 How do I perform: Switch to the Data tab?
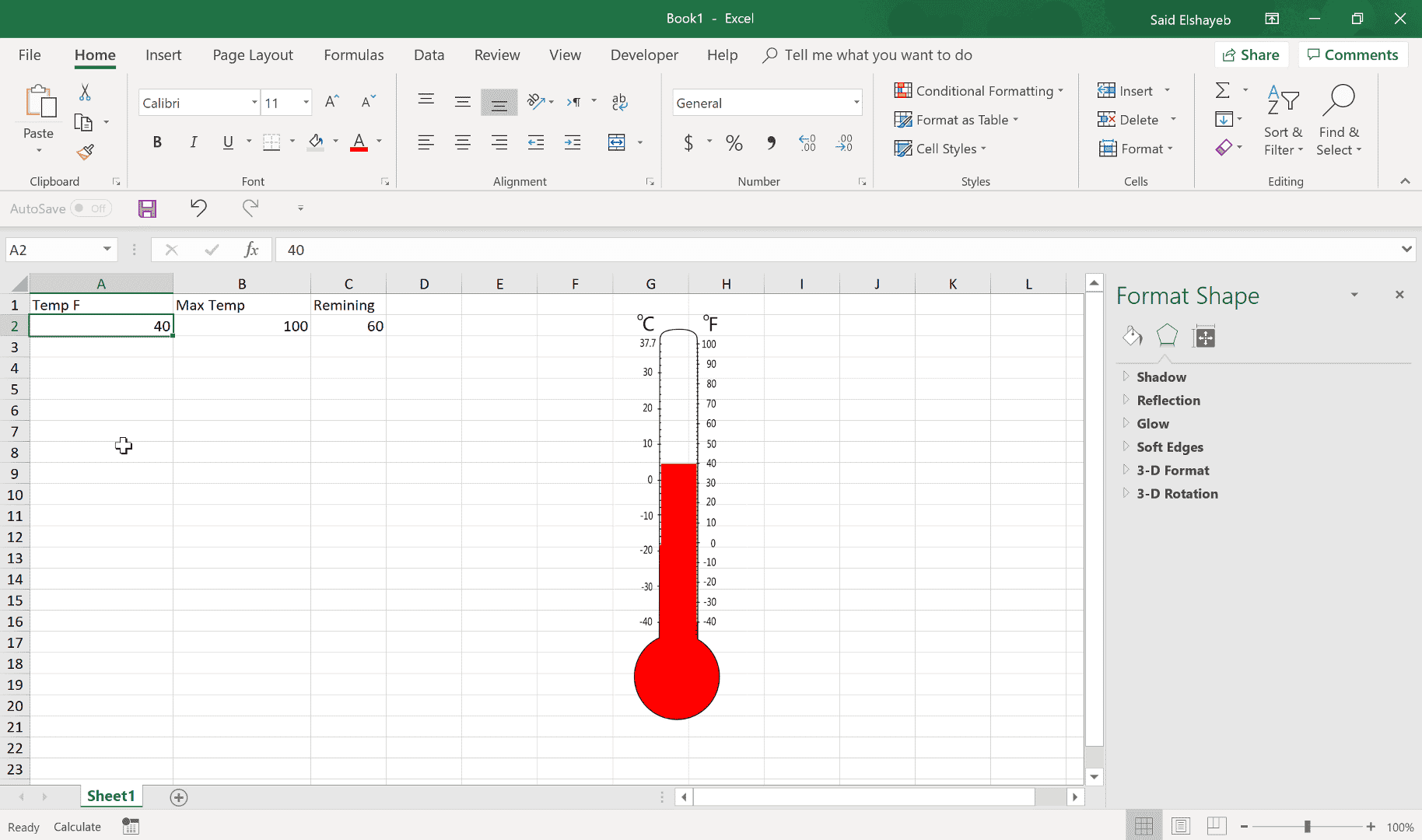pyautogui.click(x=429, y=55)
